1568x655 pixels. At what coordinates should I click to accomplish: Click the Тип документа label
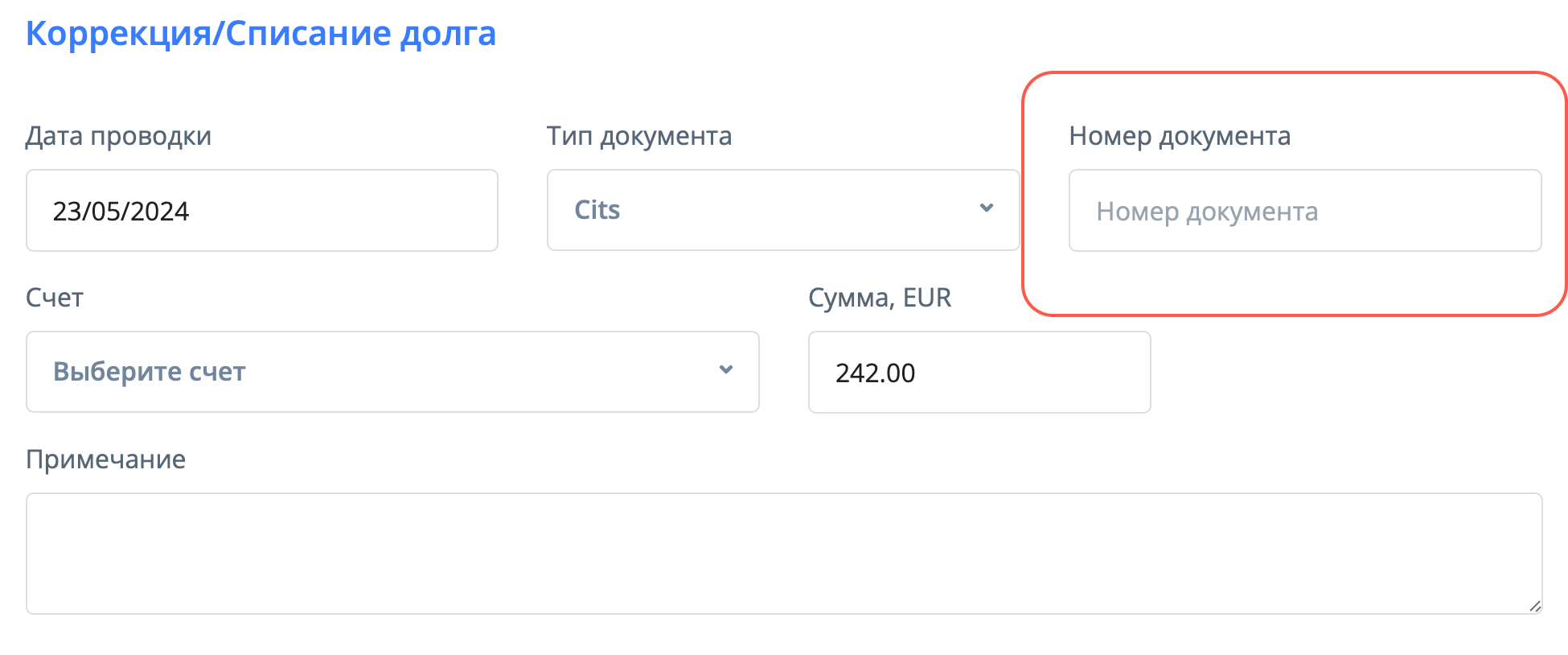click(639, 136)
